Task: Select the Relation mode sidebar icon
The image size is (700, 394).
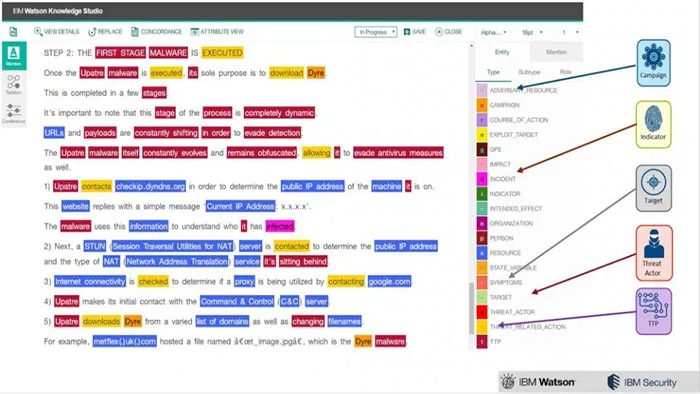Action: coord(14,84)
